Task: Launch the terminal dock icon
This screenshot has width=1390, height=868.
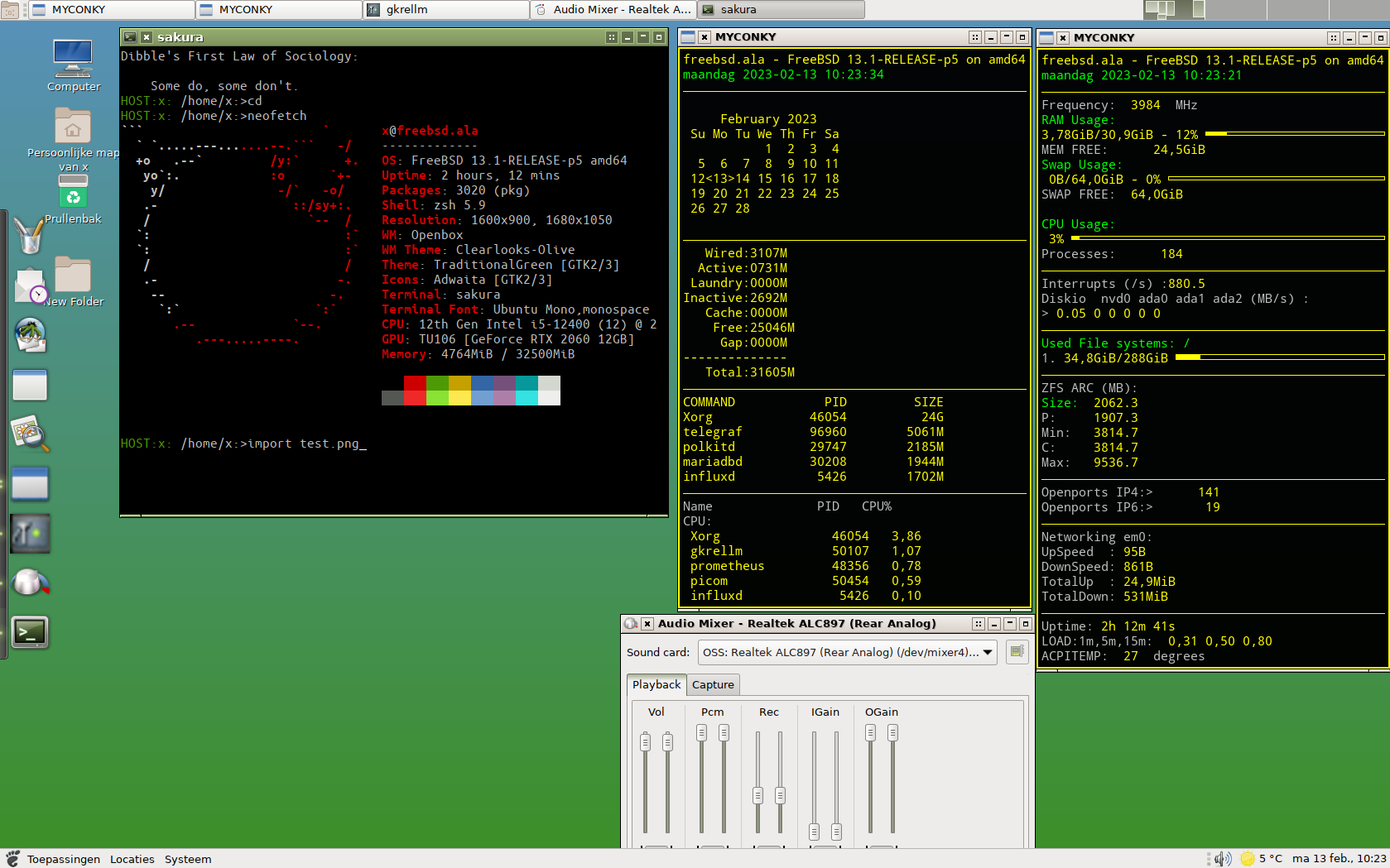Action: pos(30,633)
